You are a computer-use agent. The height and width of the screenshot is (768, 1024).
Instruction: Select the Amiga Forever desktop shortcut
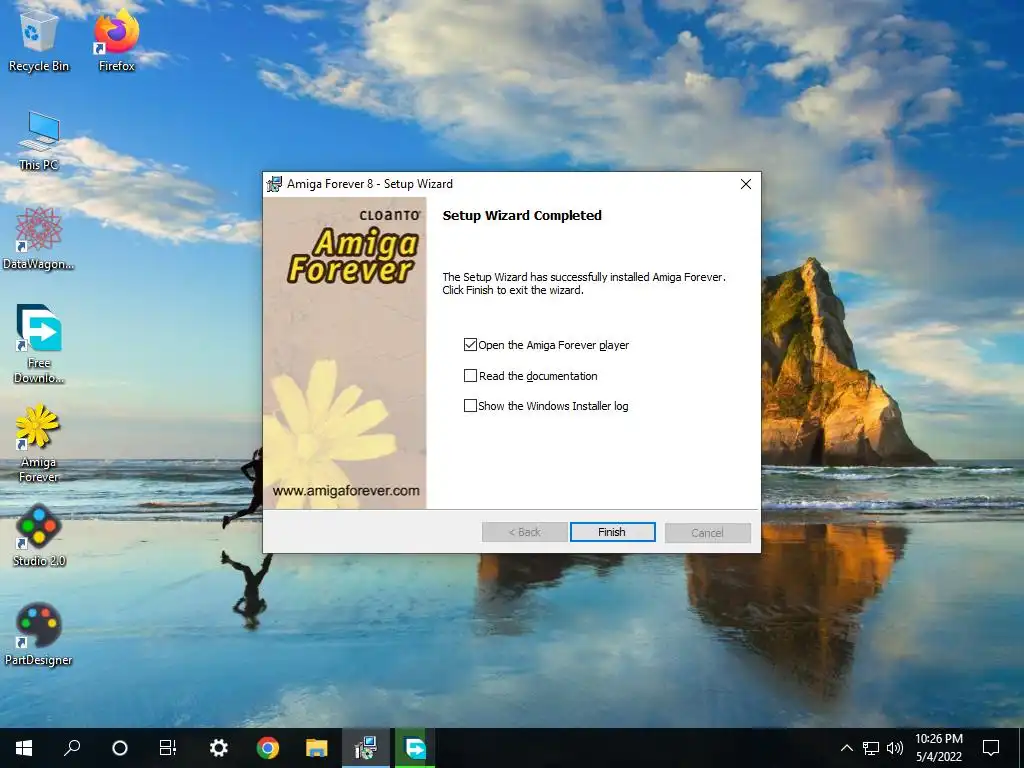(39, 443)
